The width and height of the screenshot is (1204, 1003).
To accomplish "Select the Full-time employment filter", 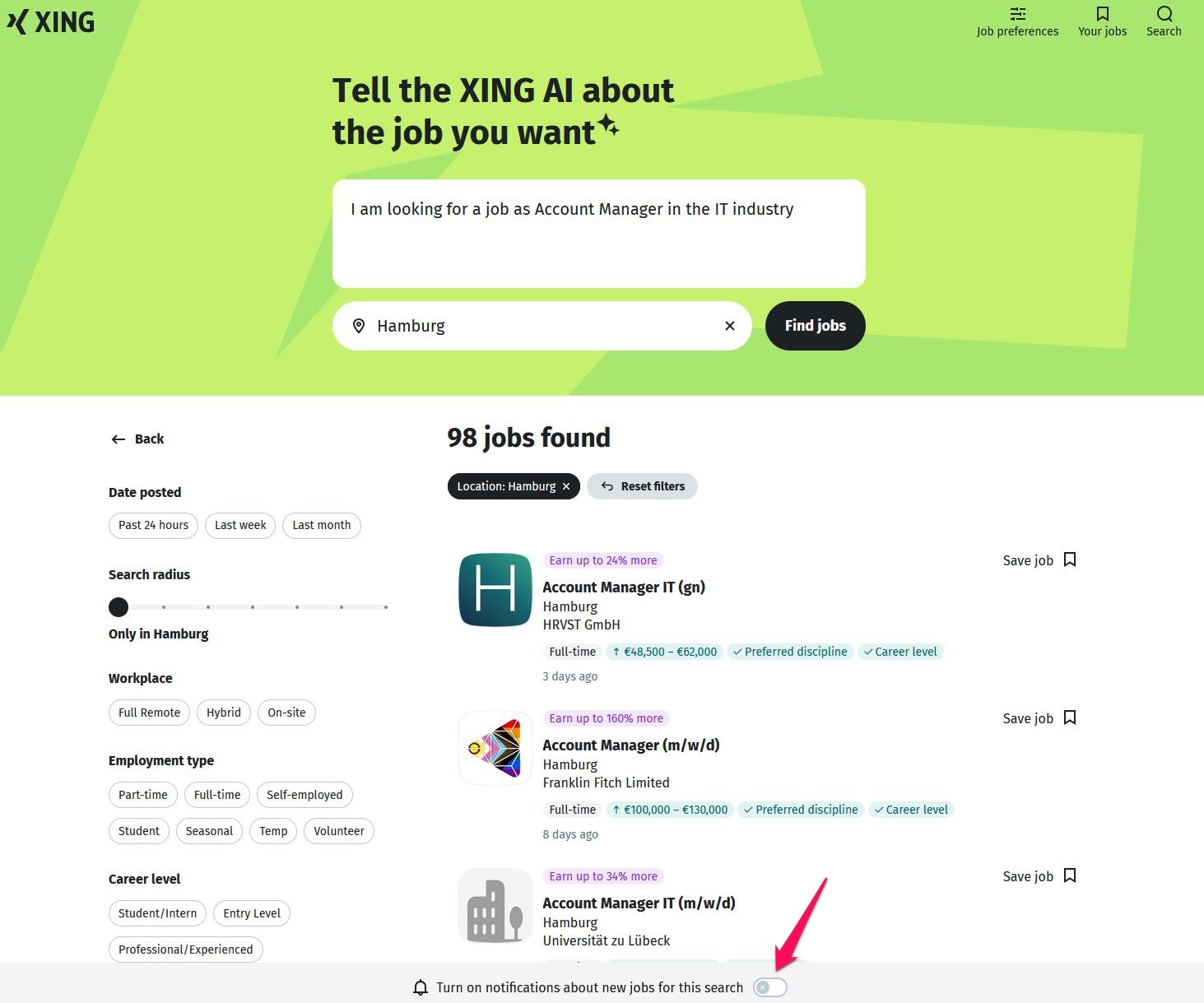I will coord(217,795).
